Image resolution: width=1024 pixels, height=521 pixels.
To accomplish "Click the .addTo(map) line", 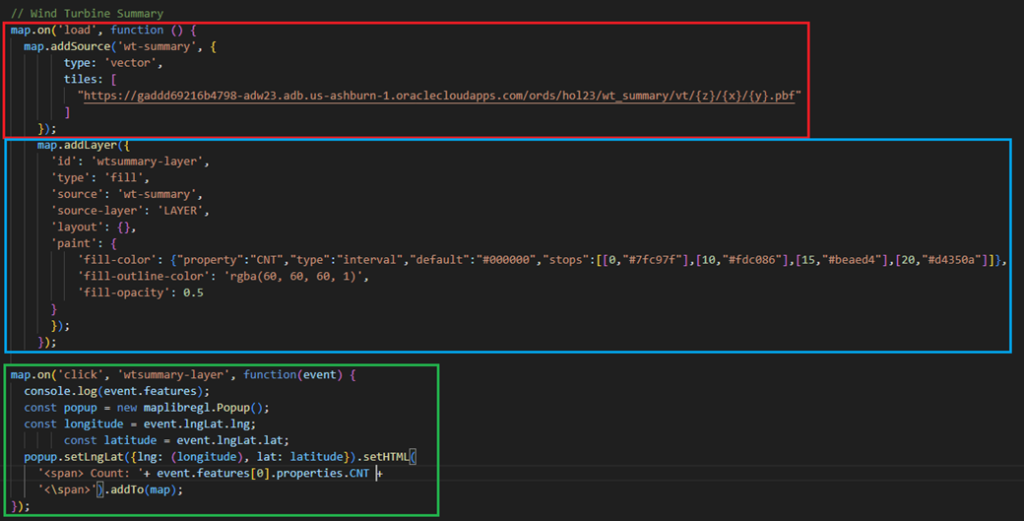I will pos(110,490).
